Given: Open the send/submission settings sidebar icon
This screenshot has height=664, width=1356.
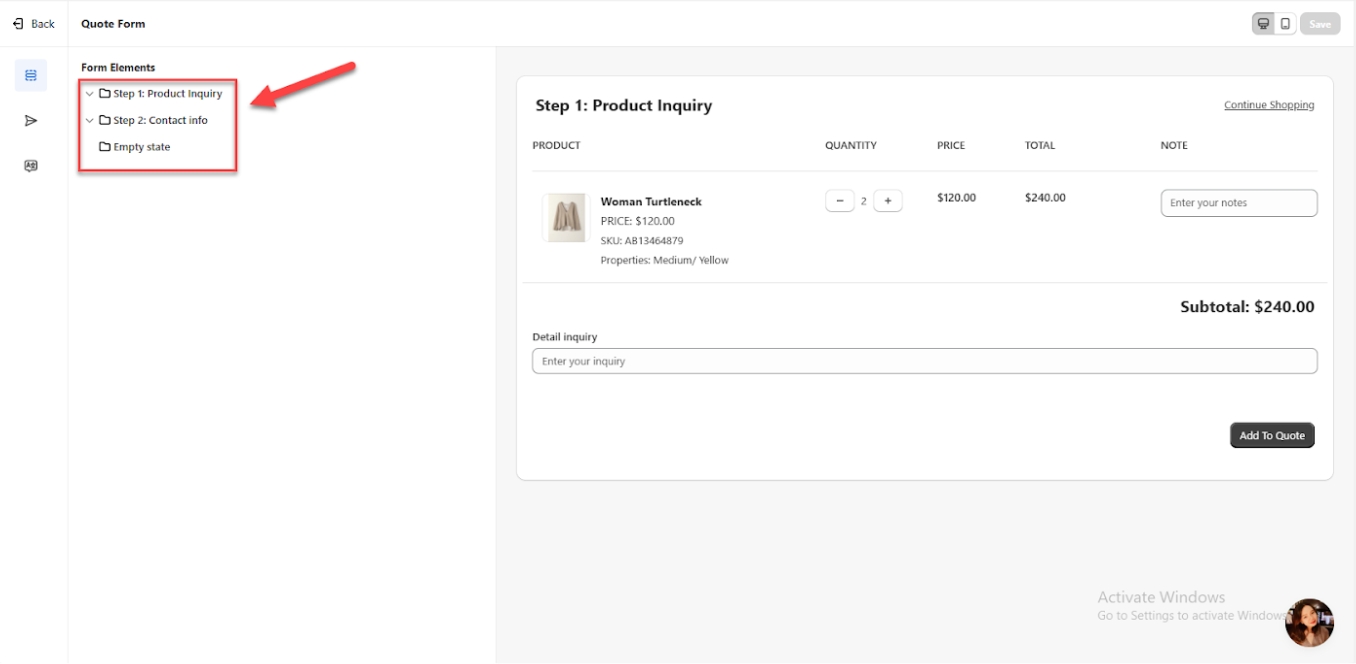Looking at the screenshot, I should (x=31, y=121).
